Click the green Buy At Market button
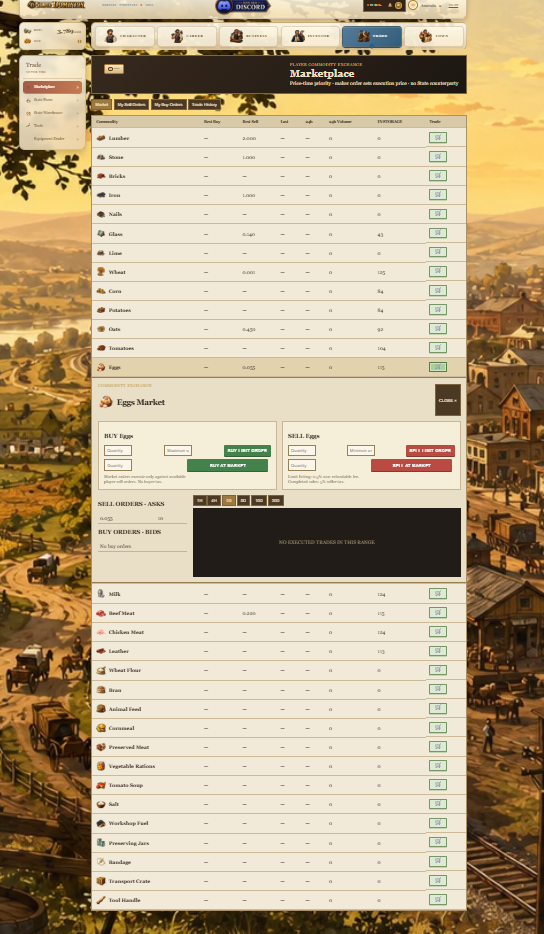The width and height of the screenshot is (544, 934). pos(227,465)
